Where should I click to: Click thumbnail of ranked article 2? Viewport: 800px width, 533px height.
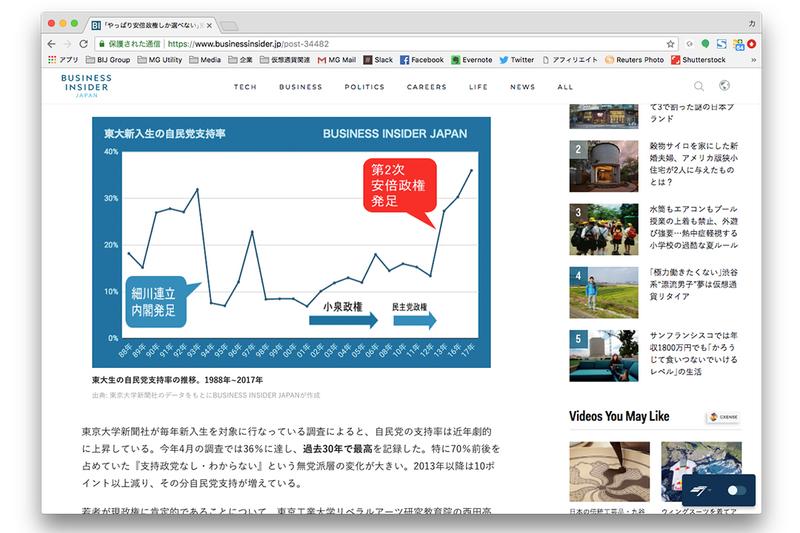pos(604,166)
